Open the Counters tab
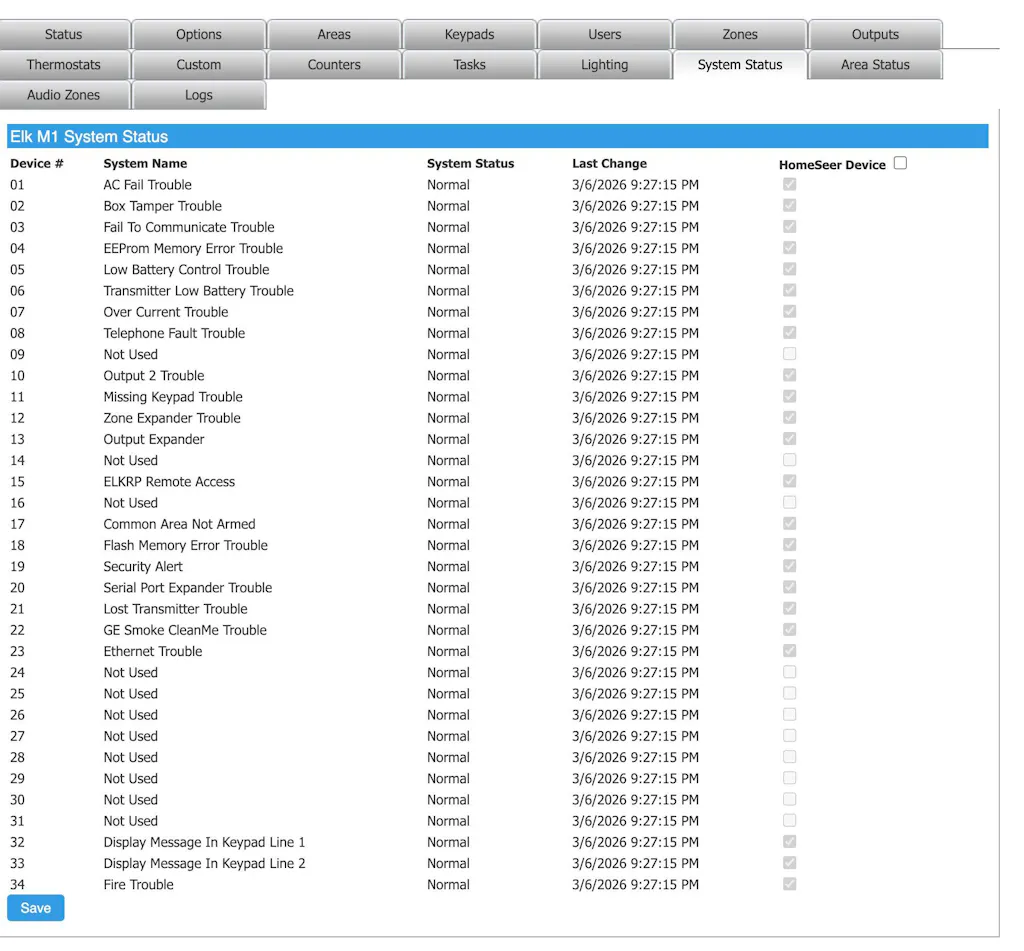This screenshot has width=1024, height=951. (334, 65)
